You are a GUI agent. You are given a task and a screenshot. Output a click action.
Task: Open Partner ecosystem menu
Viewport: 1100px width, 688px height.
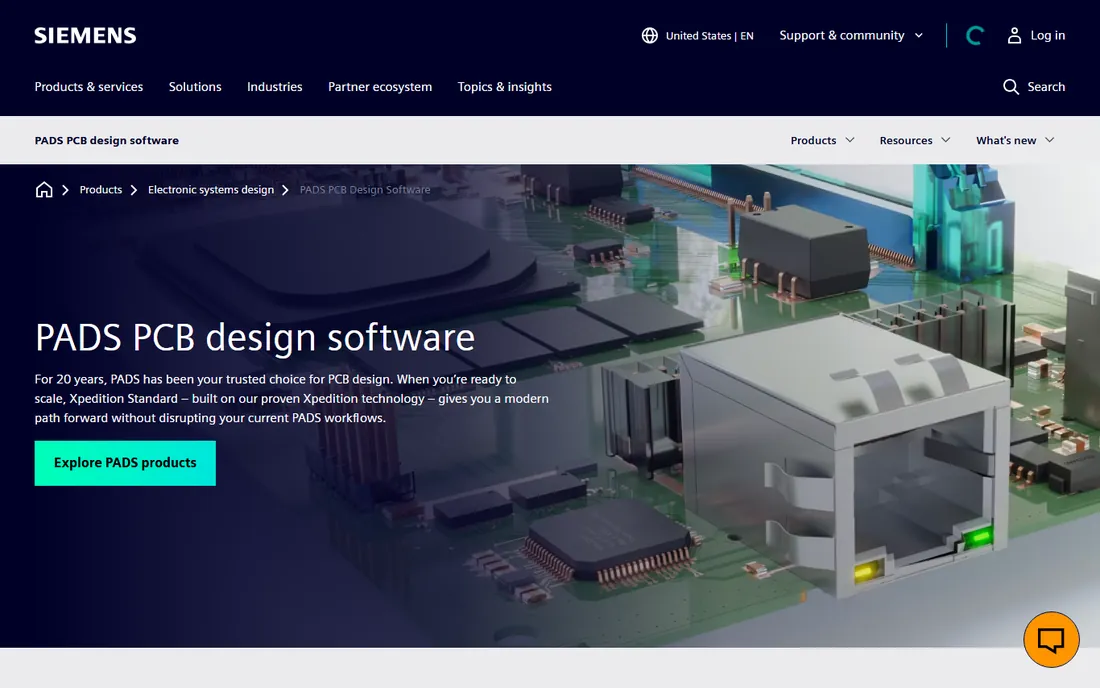pos(380,87)
